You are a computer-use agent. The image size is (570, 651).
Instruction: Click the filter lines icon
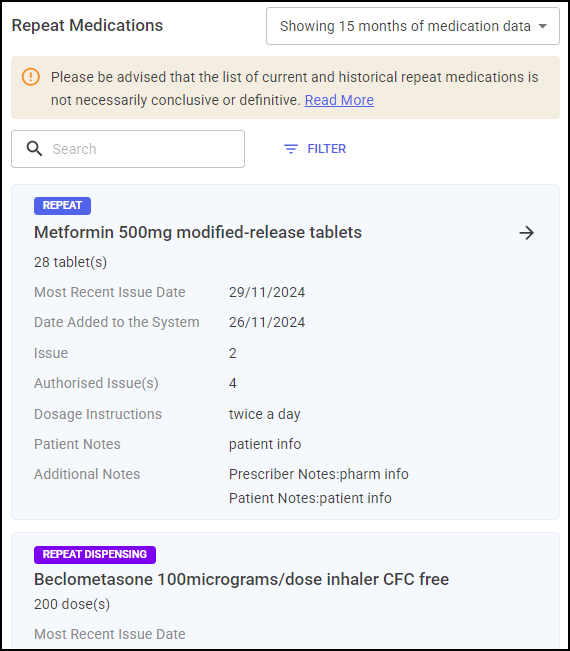coord(291,149)
